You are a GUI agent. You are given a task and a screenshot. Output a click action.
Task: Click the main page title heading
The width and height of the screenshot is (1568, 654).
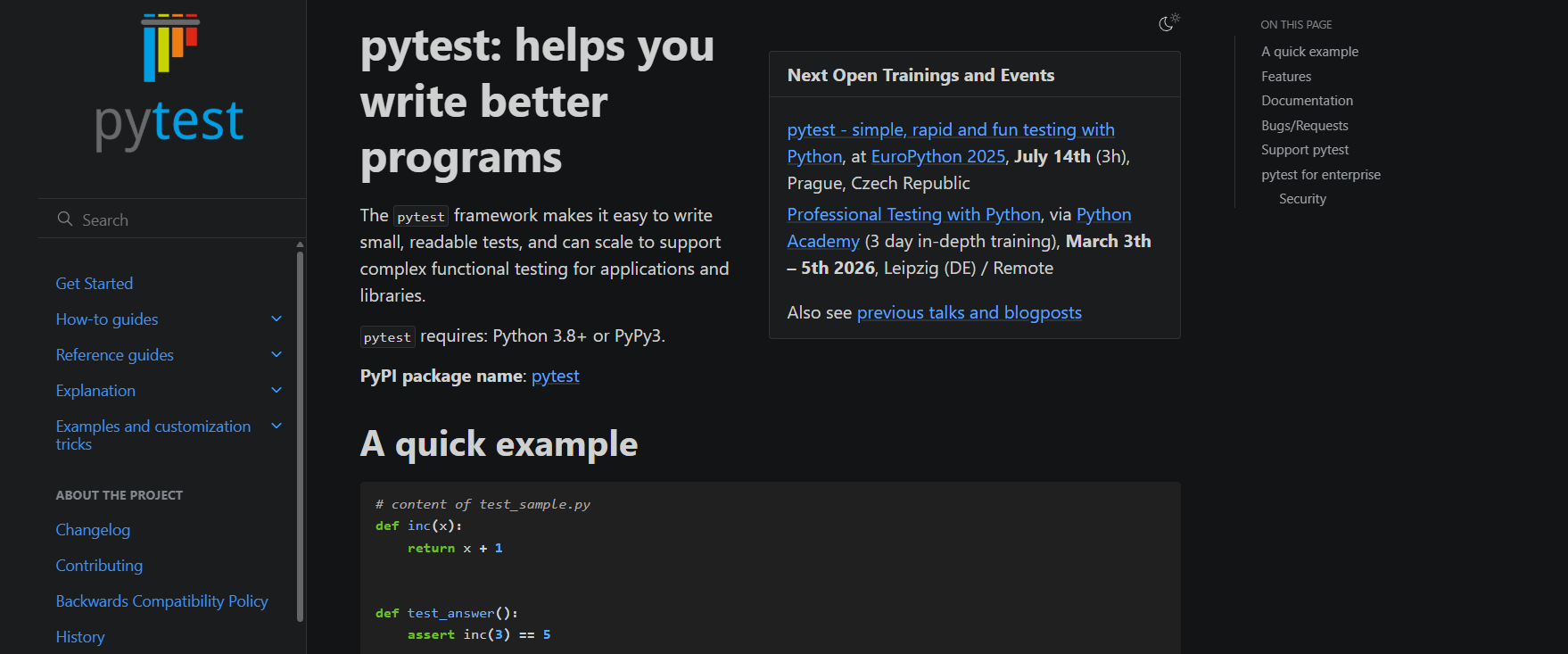coord(538,102)
